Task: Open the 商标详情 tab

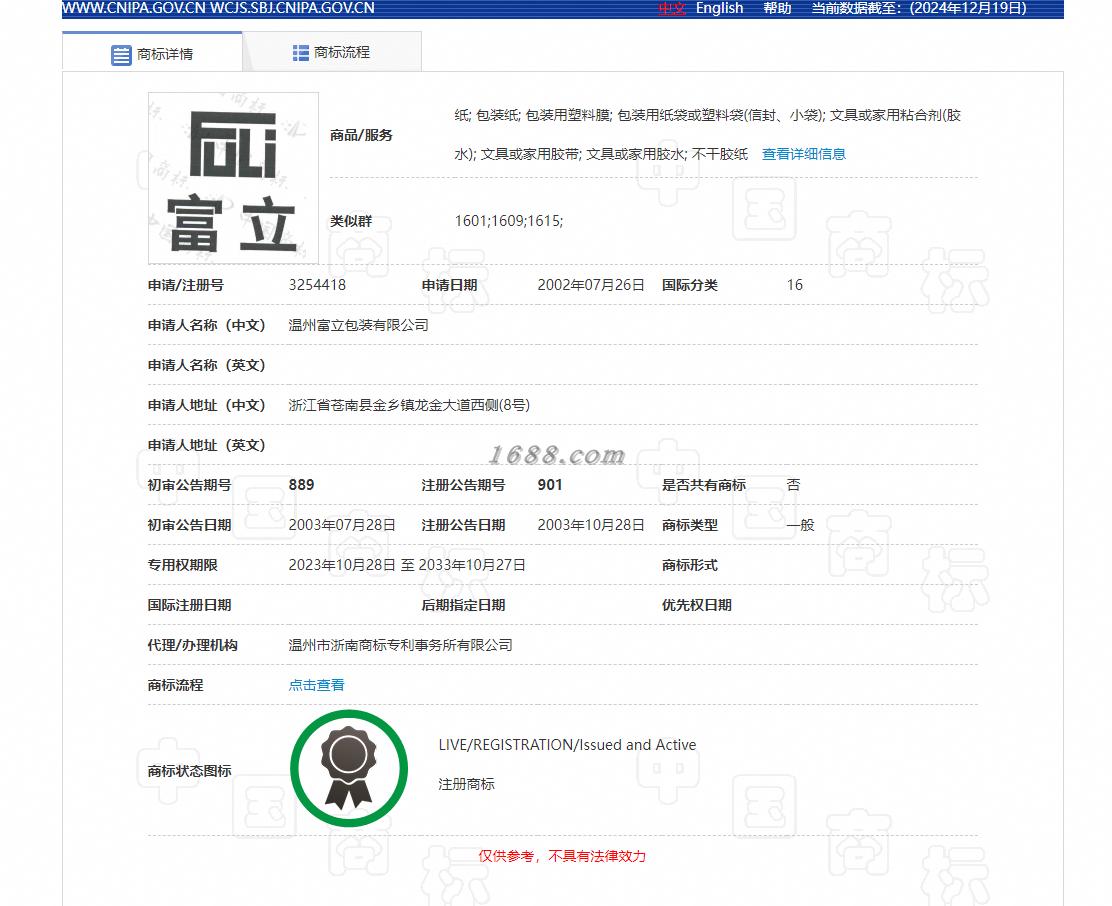Action: (152, 53)
